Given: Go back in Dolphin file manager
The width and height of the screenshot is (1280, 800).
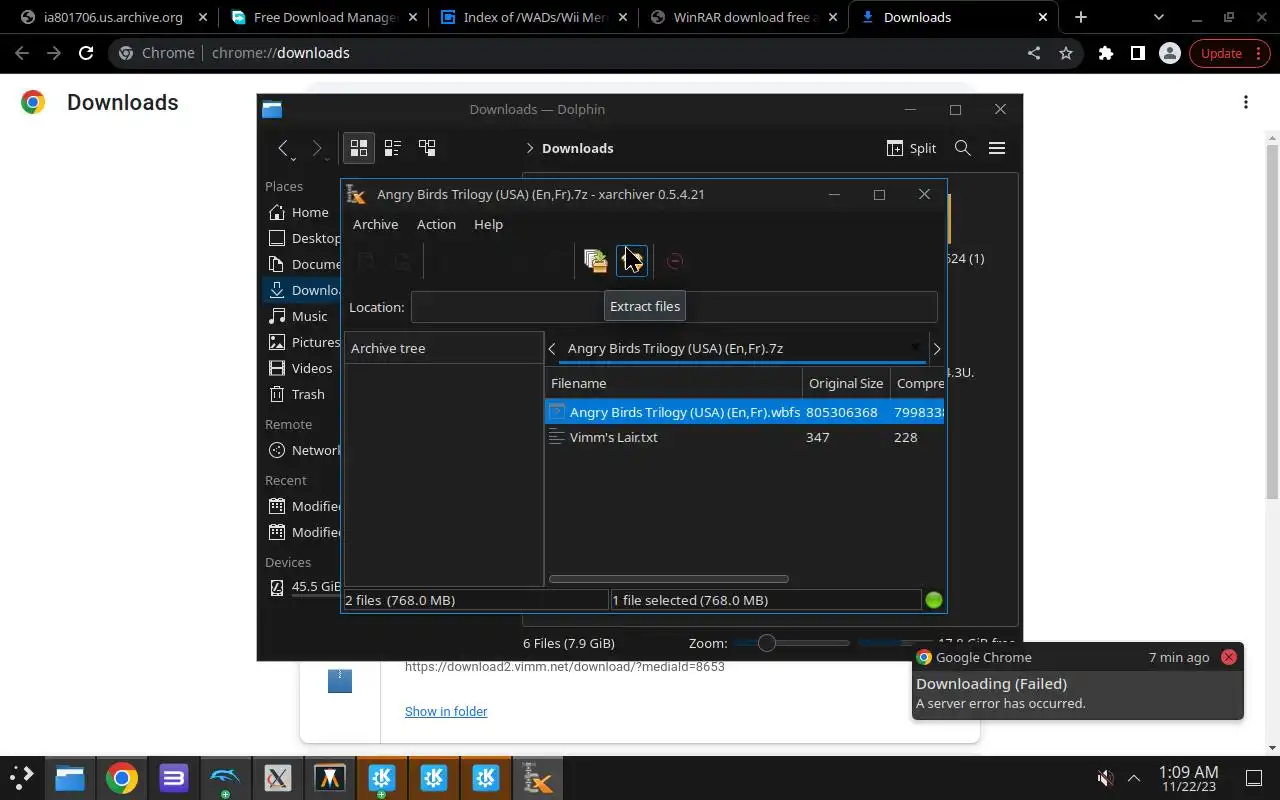Looking at the screenshot, I should (284, 148).
